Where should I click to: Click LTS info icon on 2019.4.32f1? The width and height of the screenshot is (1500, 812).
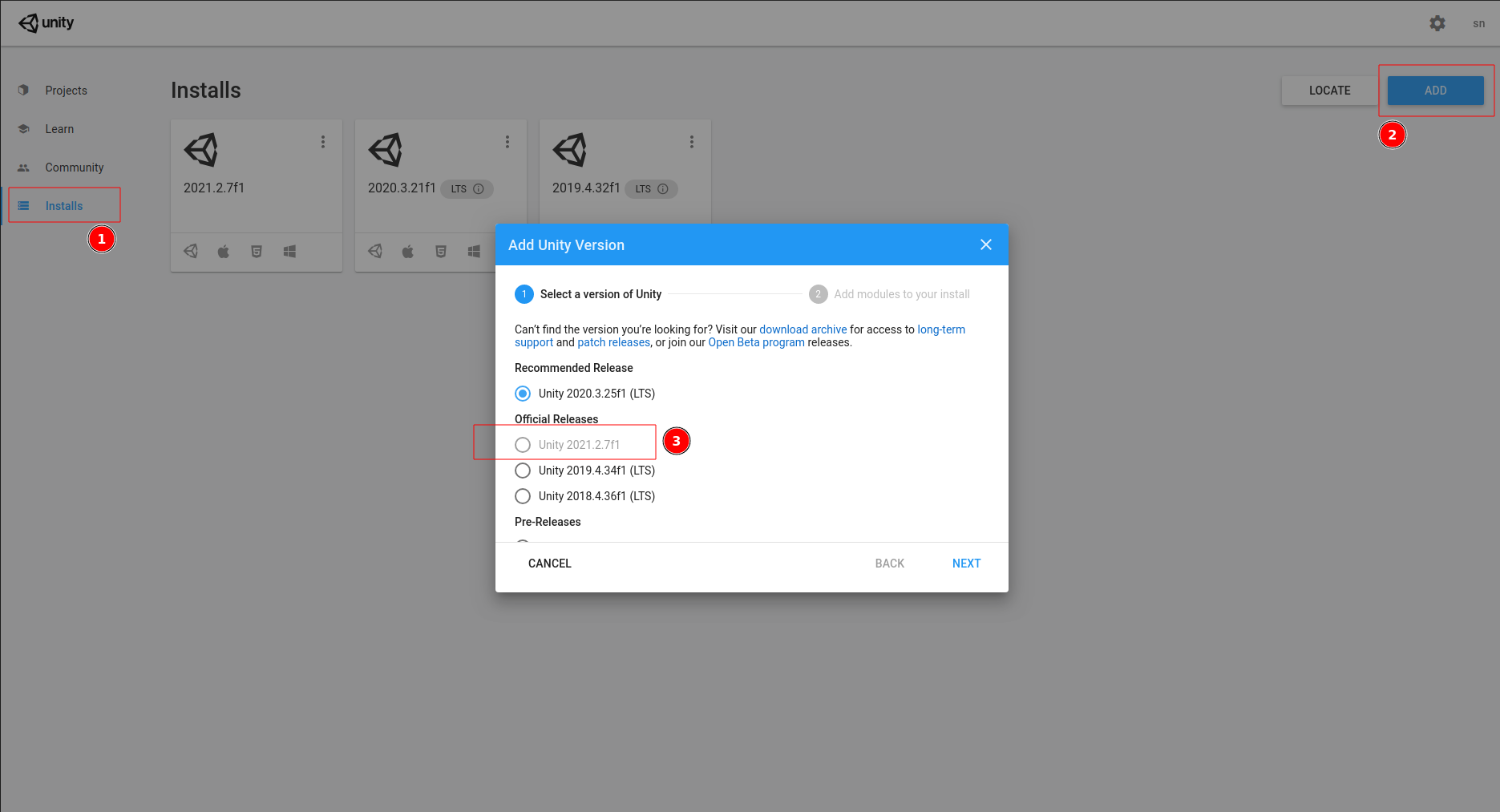[663, 189]
